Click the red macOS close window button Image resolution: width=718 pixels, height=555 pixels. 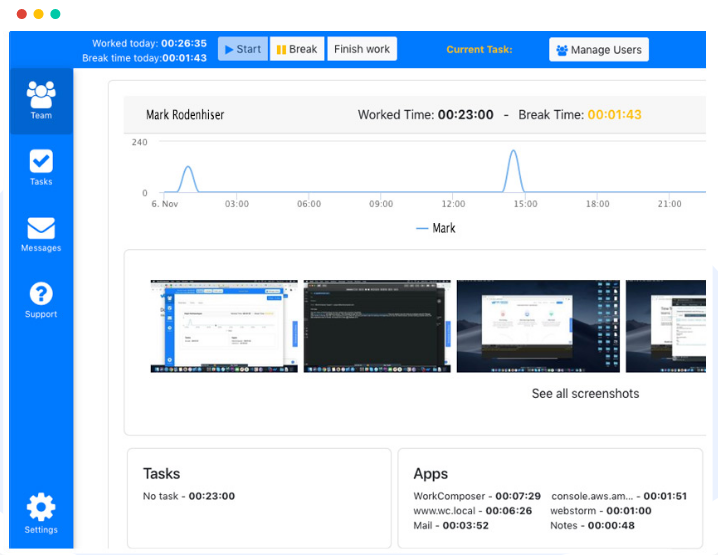point(22,14)
